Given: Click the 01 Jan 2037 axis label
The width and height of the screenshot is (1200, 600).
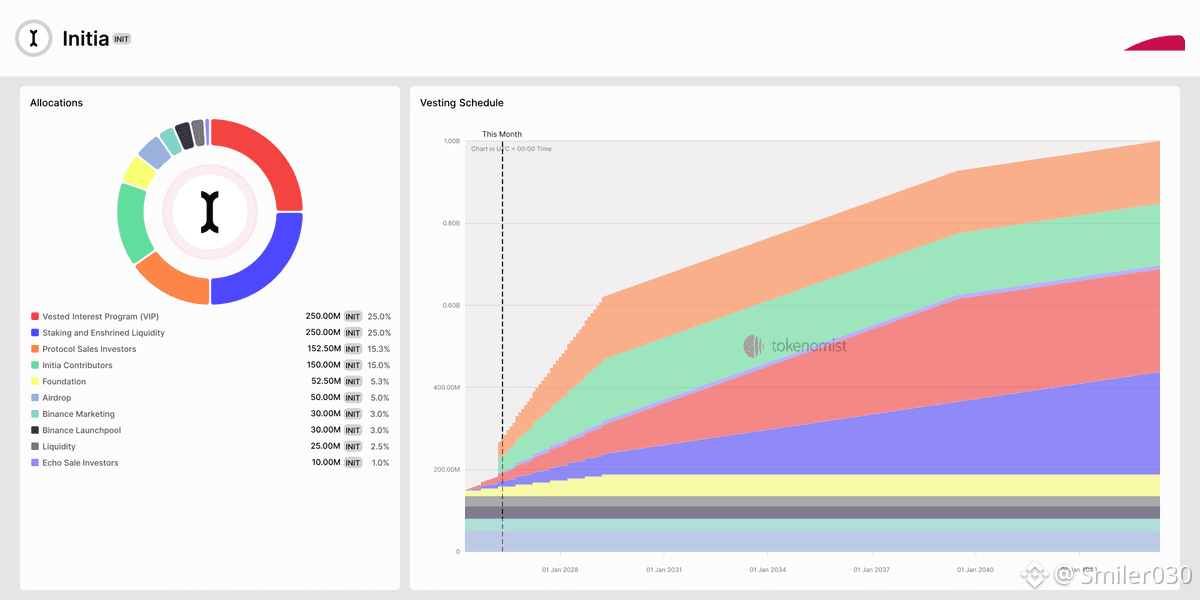Looking at the screenshot, I should (870, 570).
